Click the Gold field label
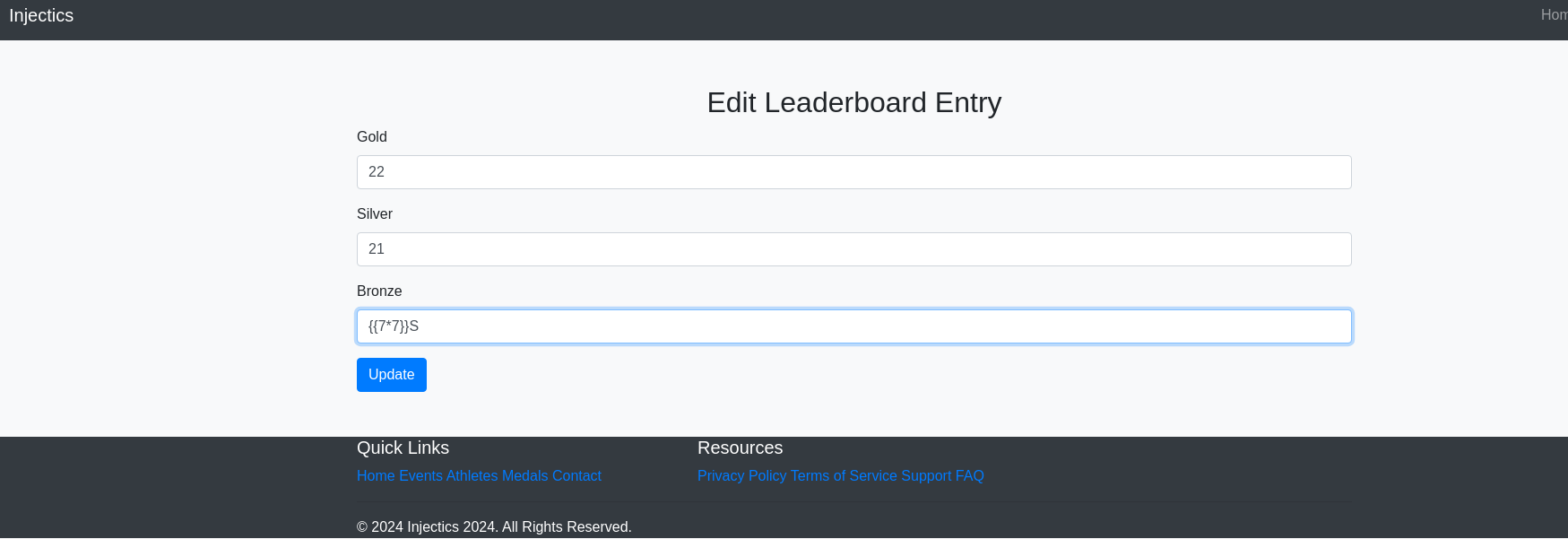The image size is (1568, 539). tap(372, 137)
